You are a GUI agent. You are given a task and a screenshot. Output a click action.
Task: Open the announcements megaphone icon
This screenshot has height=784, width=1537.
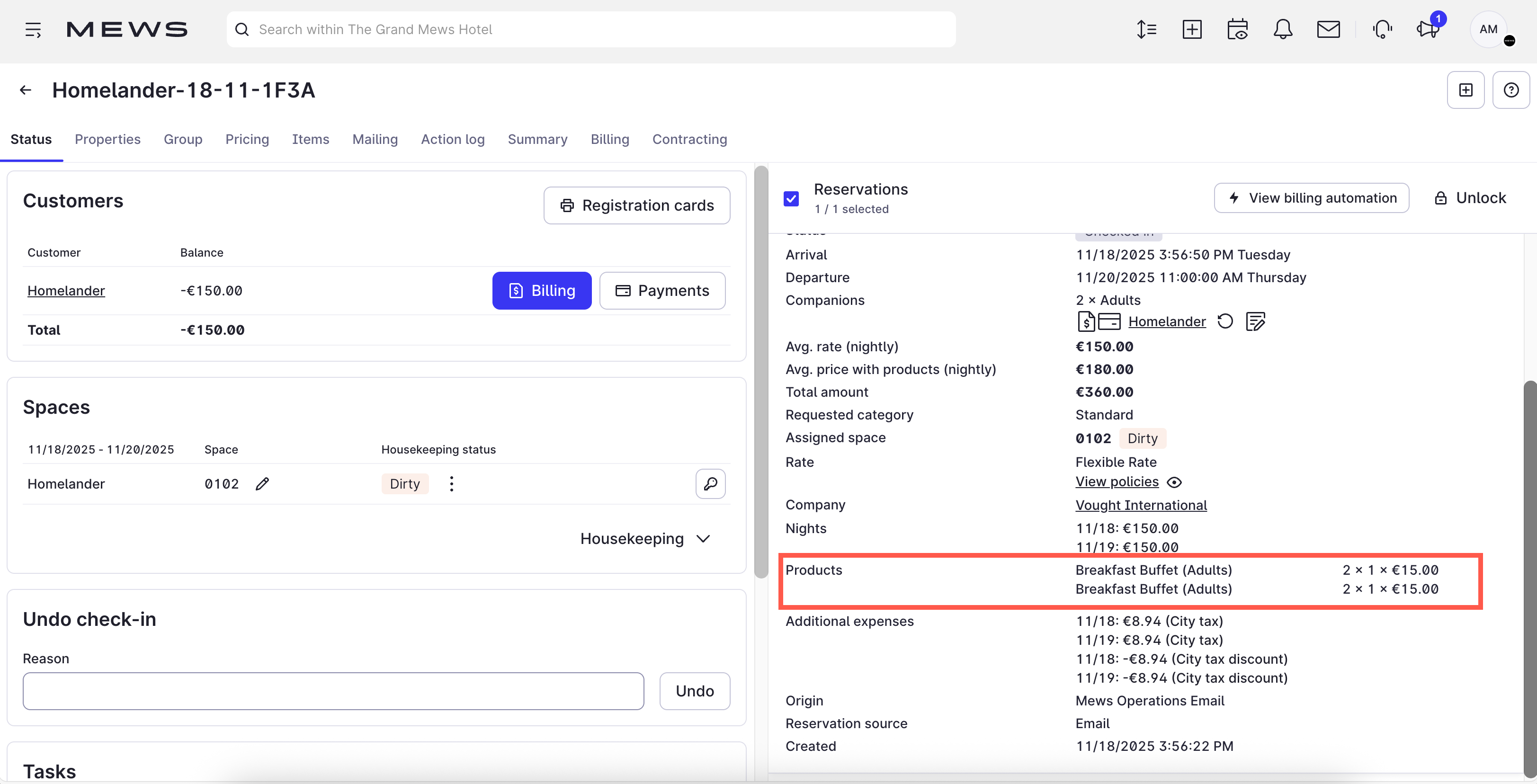1428,29
